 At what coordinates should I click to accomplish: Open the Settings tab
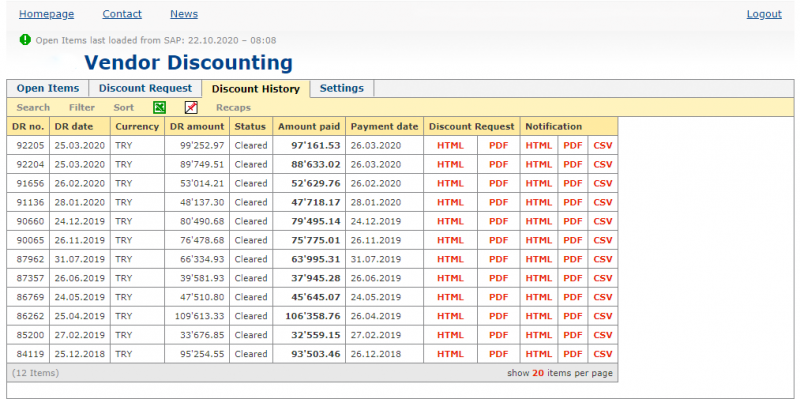point(342,88)
